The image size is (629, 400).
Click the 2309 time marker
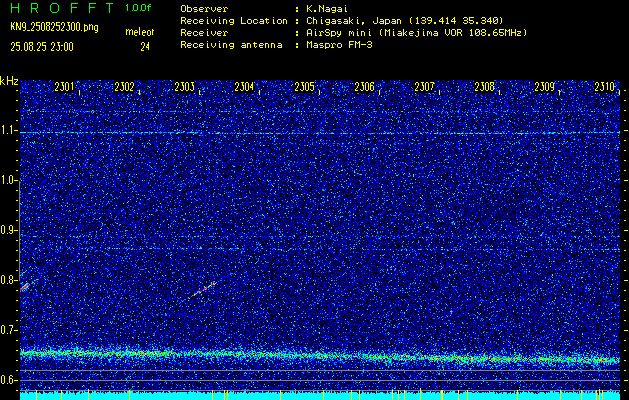click(544, 86)
